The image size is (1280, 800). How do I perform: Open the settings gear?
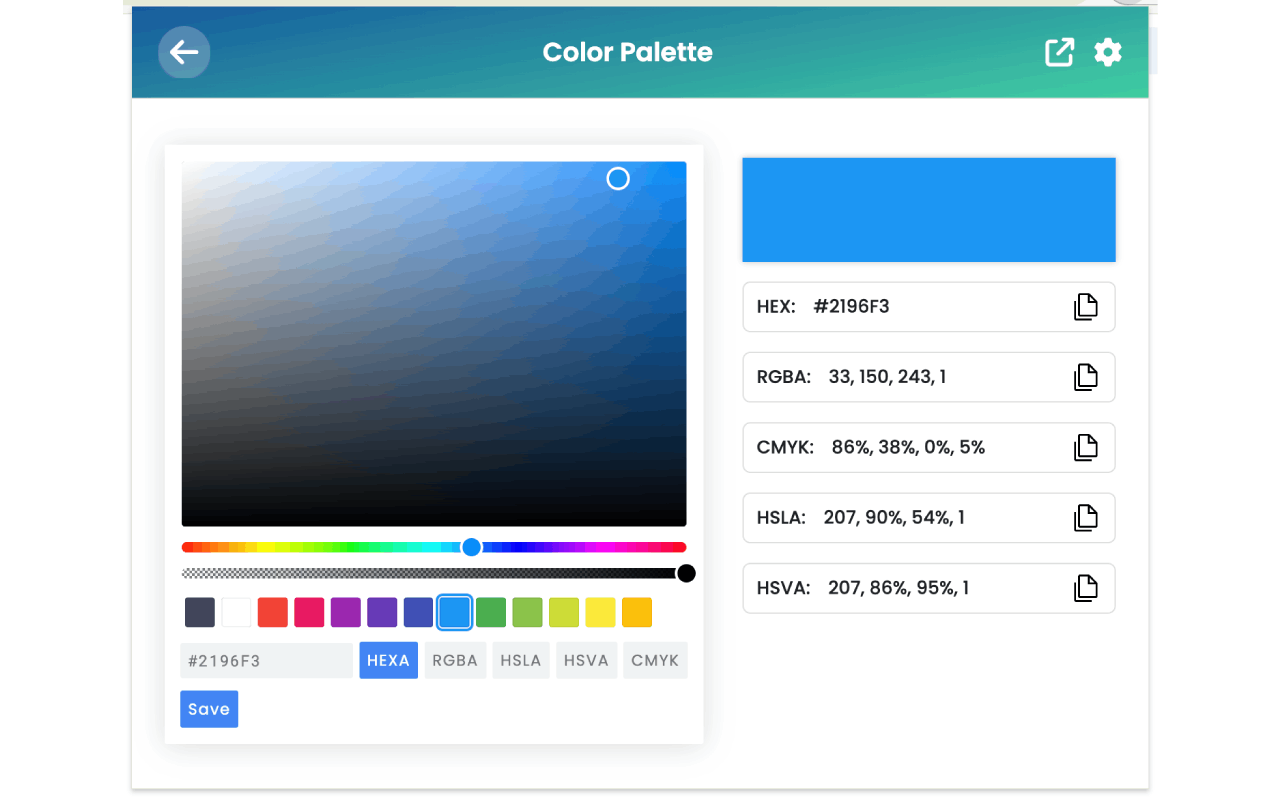point(1108,52)
